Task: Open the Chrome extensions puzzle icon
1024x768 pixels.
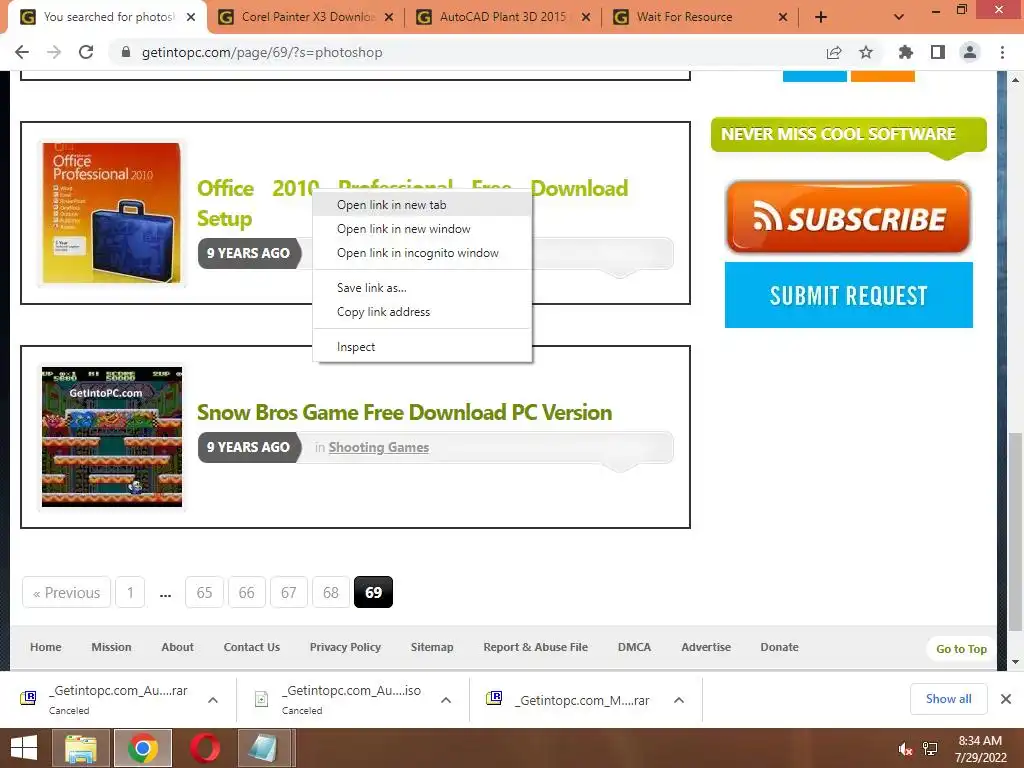Action: click(906, 52)
